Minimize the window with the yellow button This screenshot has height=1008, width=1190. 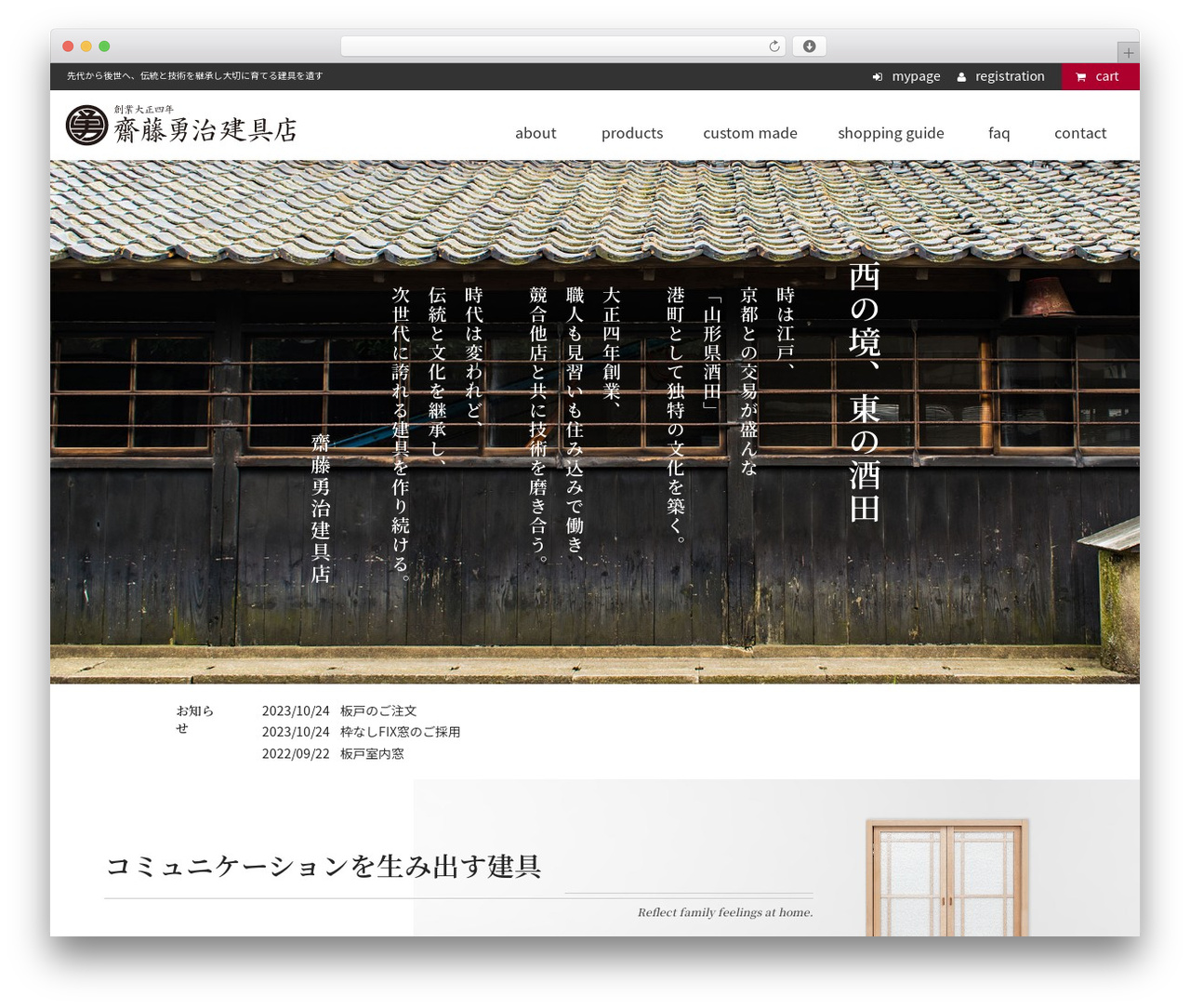pos(86,46)
